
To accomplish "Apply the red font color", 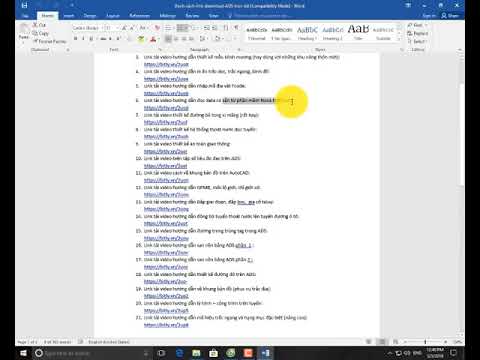I will coord(153,39).
